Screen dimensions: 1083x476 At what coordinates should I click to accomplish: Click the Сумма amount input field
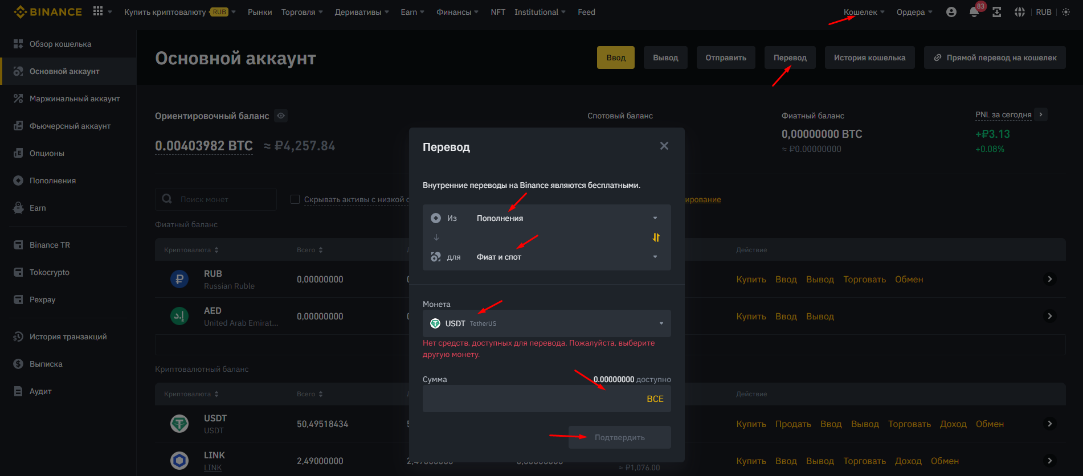coord(546,399)
